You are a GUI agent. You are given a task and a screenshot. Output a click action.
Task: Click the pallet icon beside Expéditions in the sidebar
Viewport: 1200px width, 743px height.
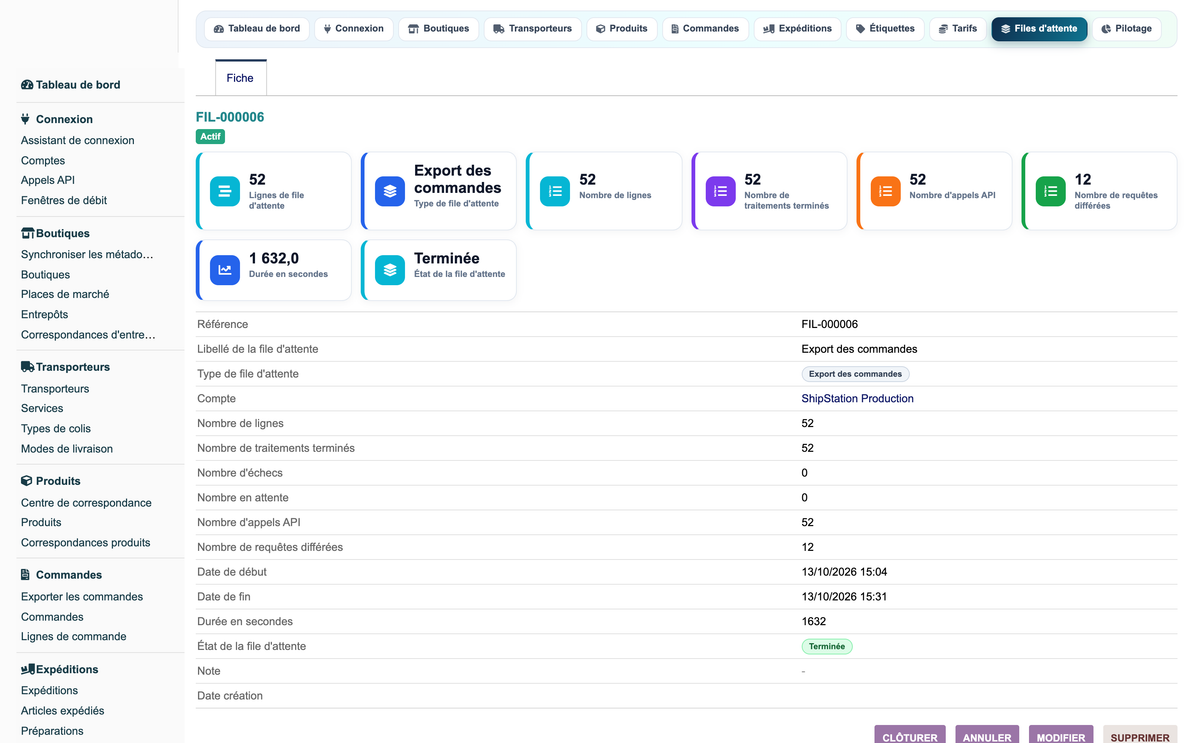28,669
